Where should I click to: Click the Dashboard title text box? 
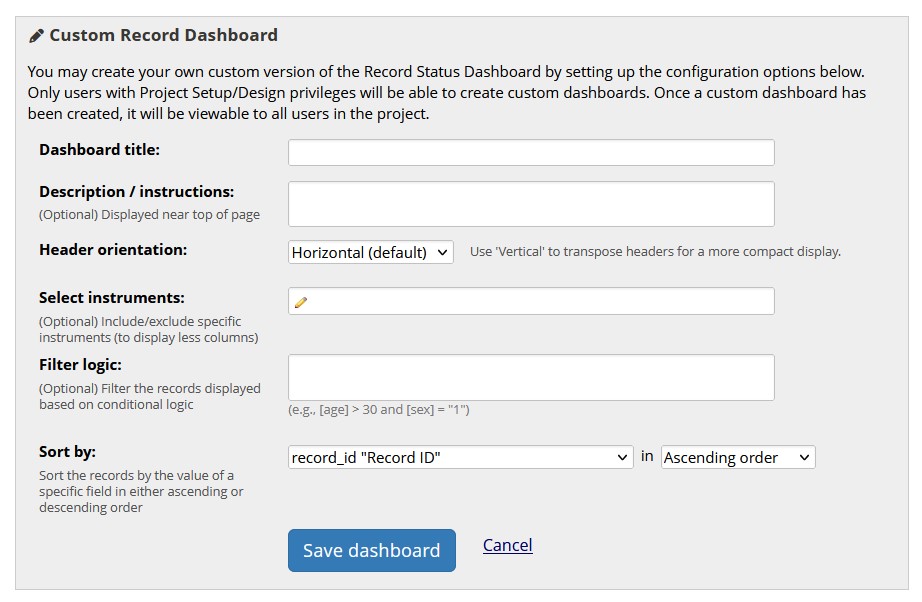[531, 153]
